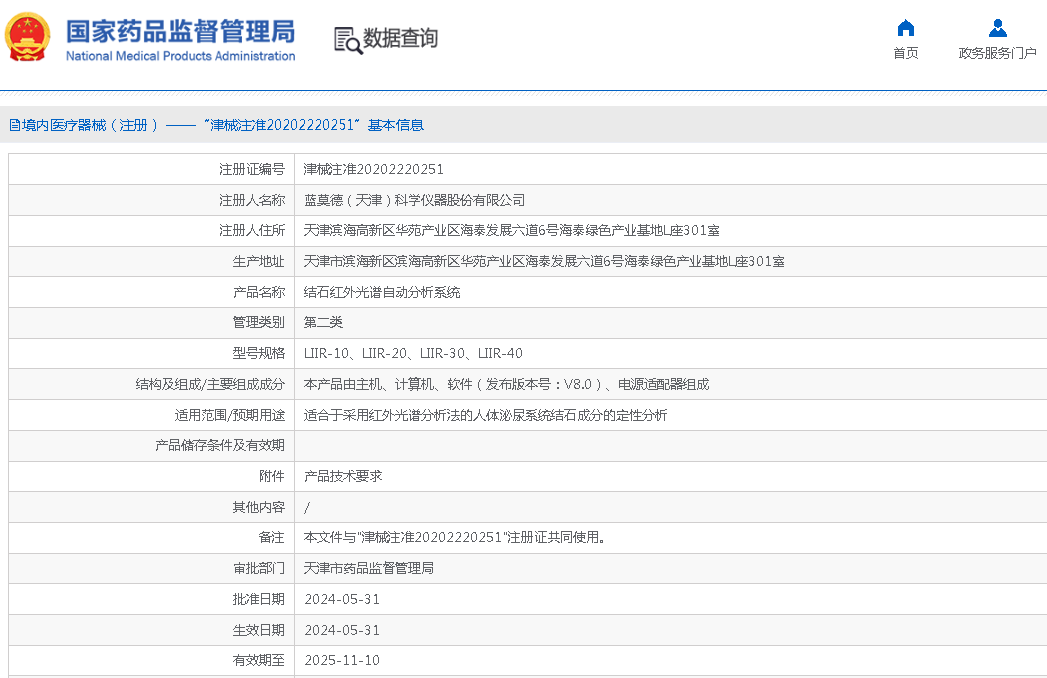This screenshot has height=678, width=1047.
Task: Click the model specification LIIR-10 row value
Action: 412,353
